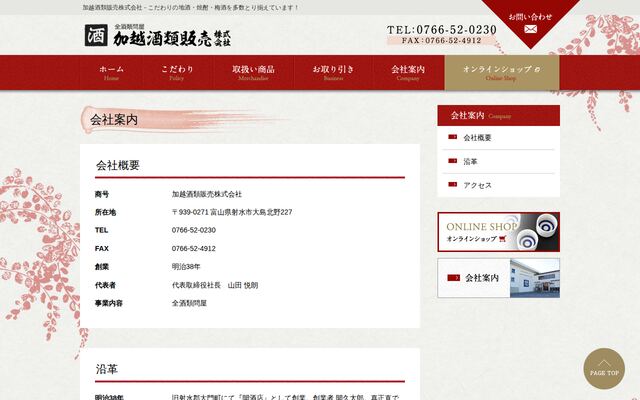Viewport: 640px width, 400px height.
Task: Open the こだわり Policy menu item
Action: 177,73
